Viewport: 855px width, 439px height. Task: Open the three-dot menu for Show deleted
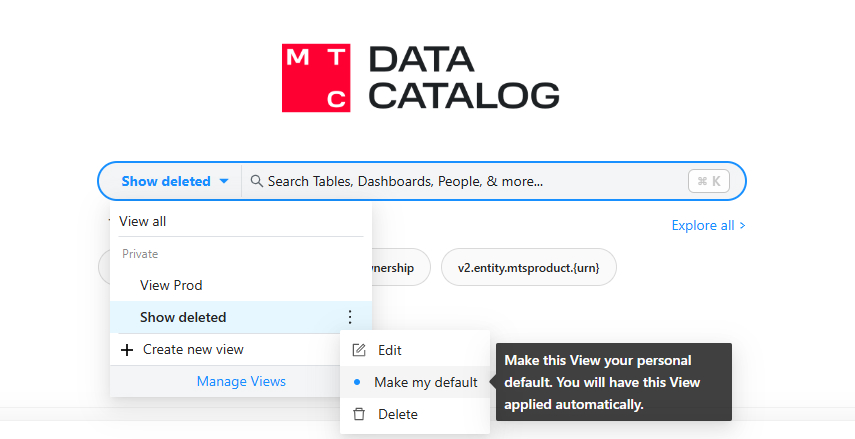tap(349, 317)
